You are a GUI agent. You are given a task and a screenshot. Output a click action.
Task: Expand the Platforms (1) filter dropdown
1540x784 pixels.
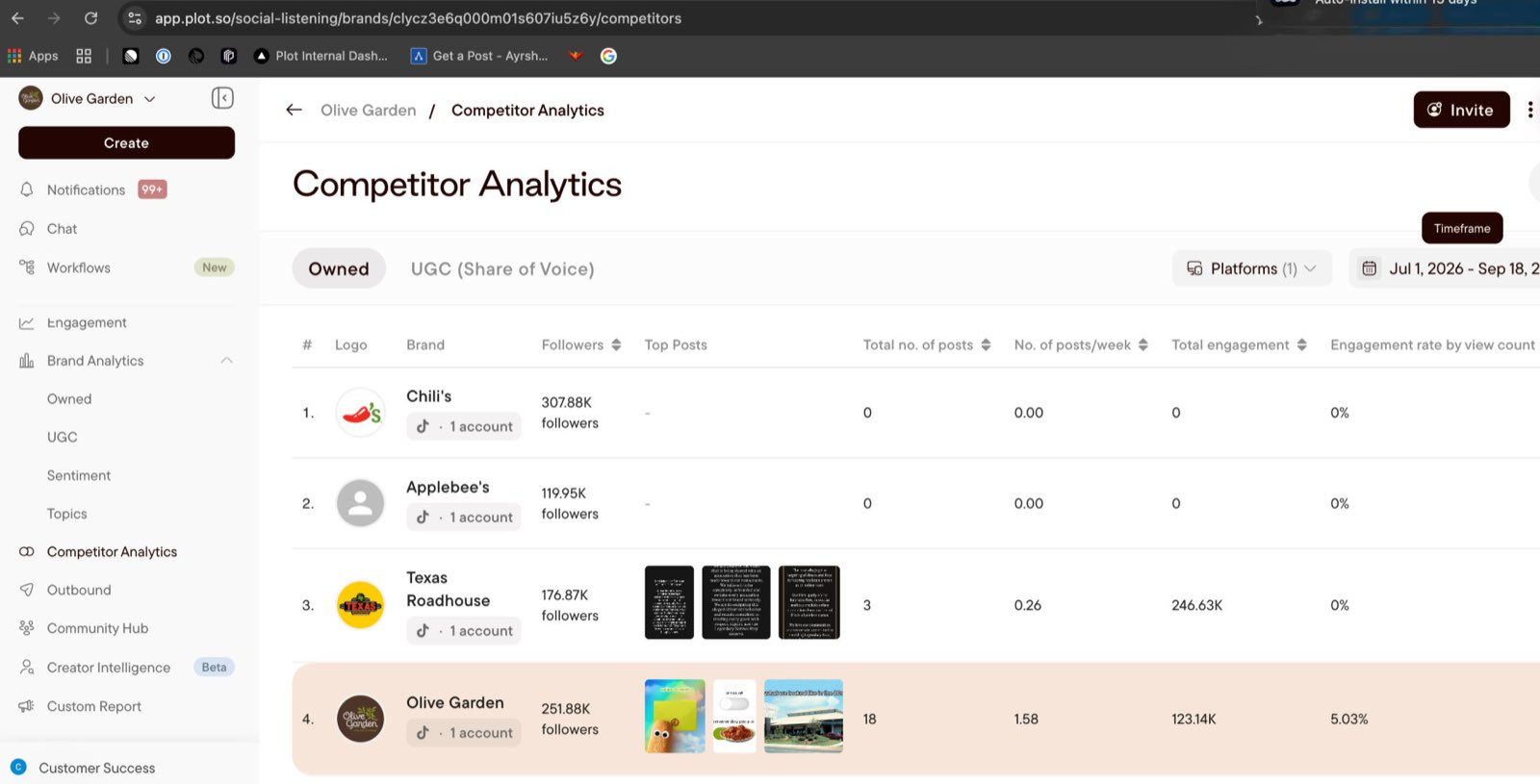click(x=1251, y=268)
